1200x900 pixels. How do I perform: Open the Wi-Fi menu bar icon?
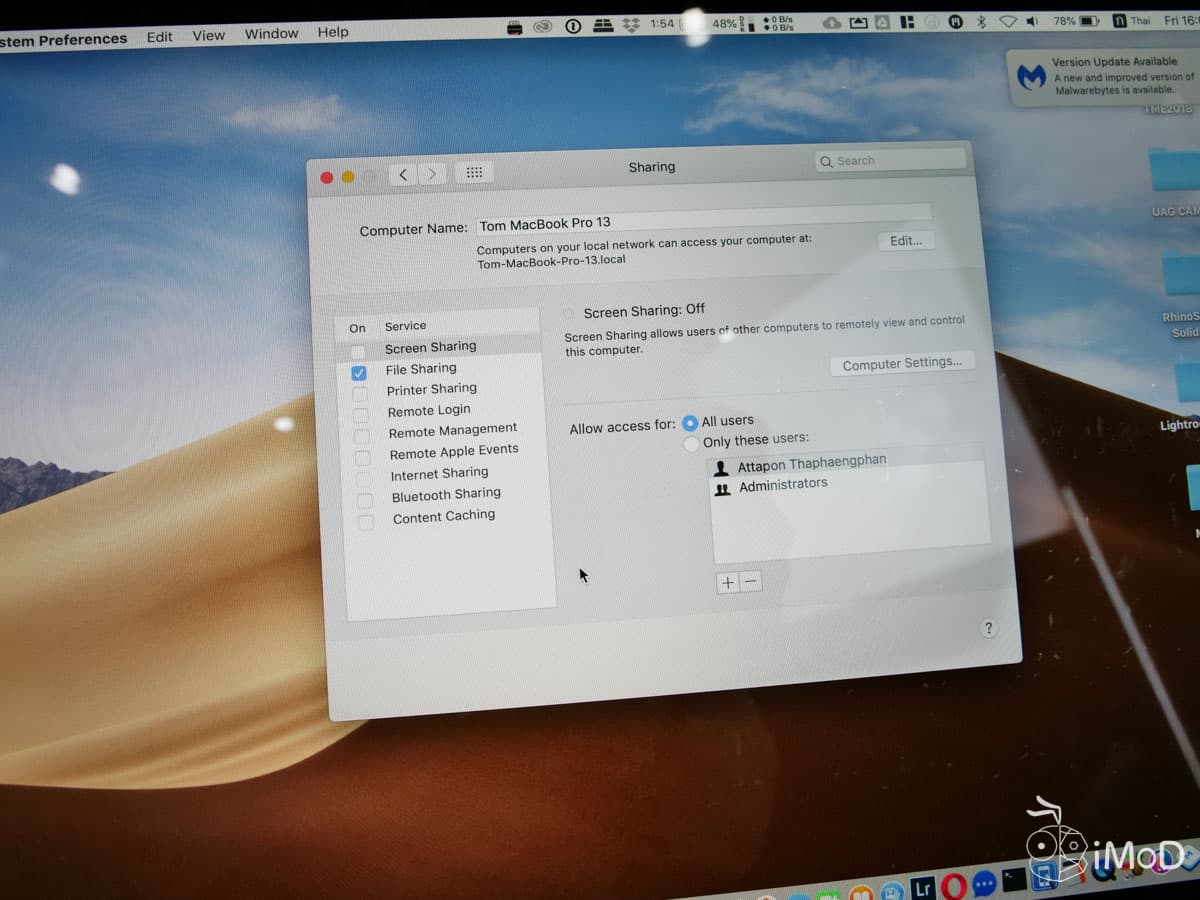coord(1010,23)
